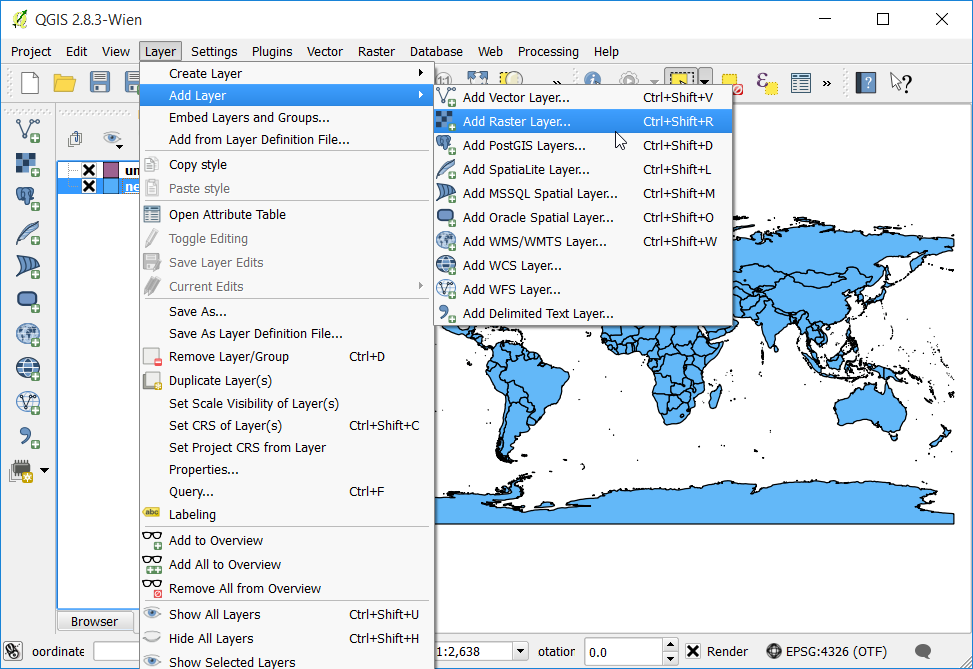Open the log messages speech-bubble icon
The height and width of the screenshot is (669, 973).
tap(923, 651)
